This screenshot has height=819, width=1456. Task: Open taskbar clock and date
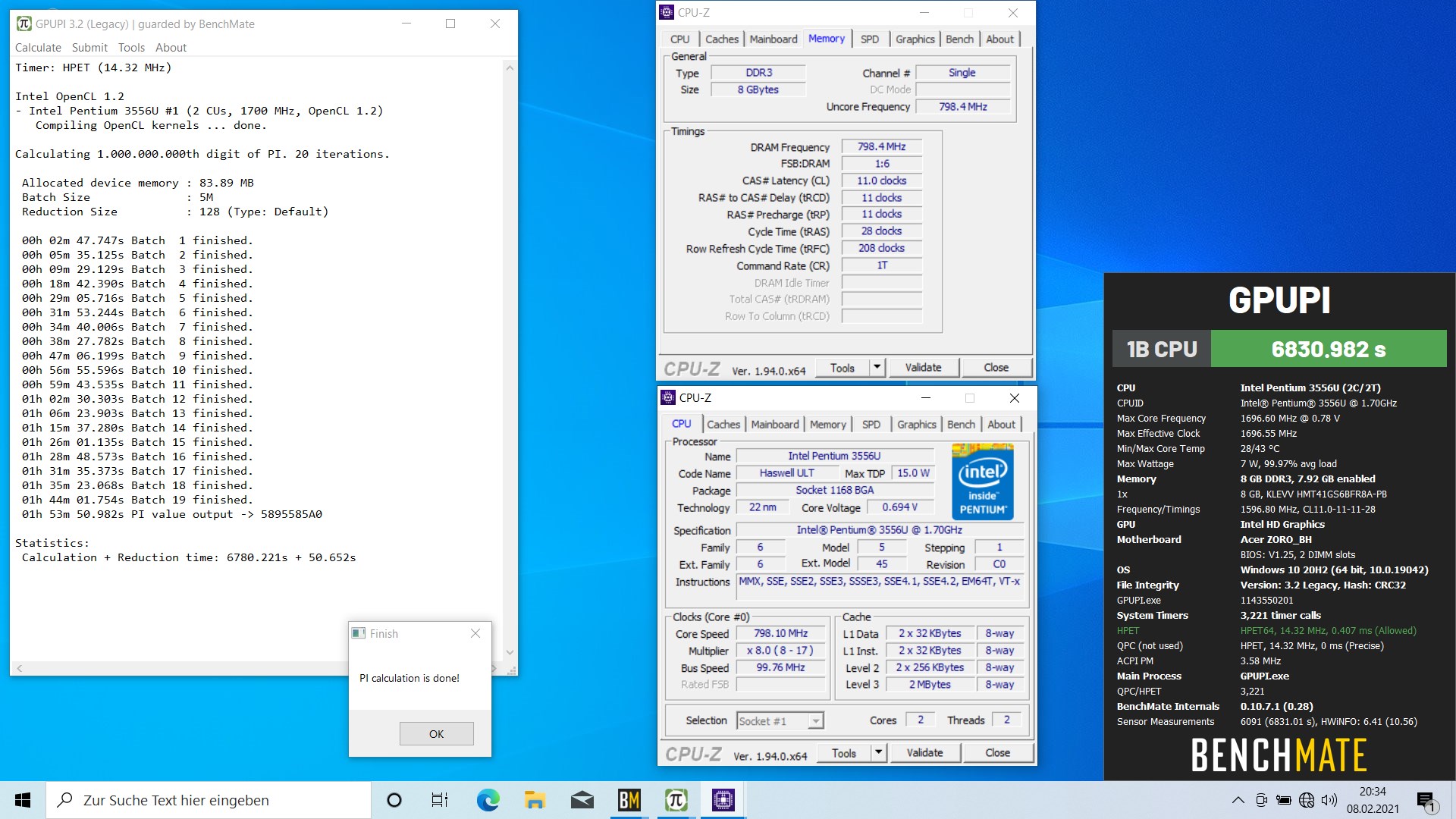pos(1373,800)
